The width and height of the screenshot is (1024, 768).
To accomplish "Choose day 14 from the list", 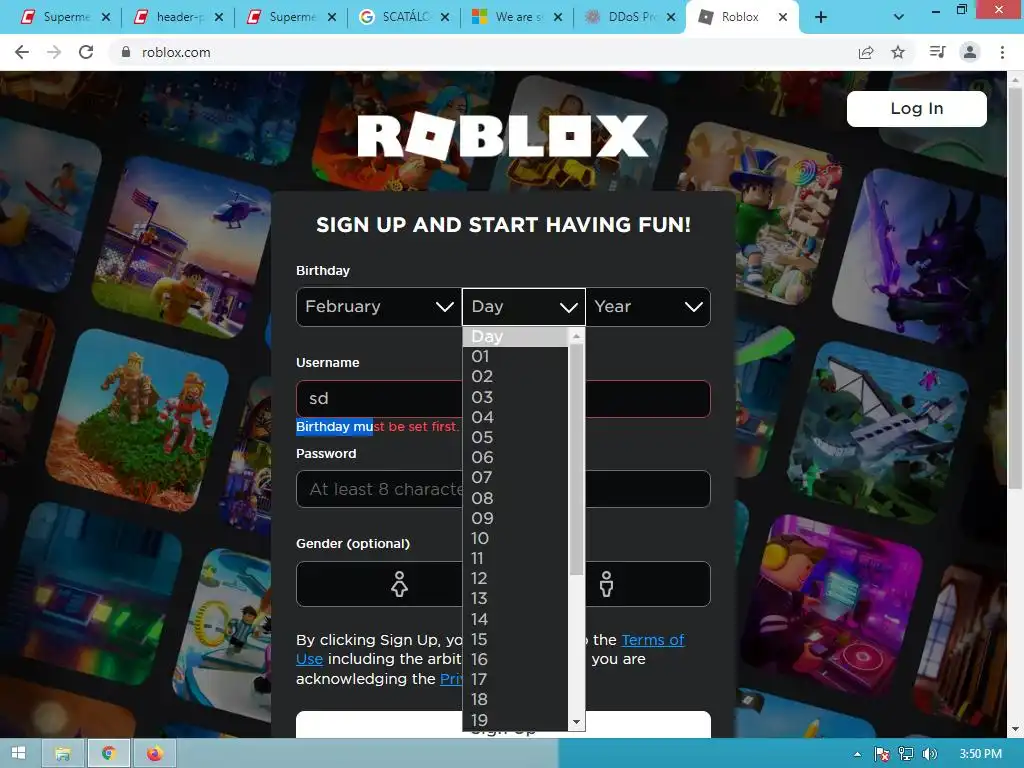I will coord(516,619).
